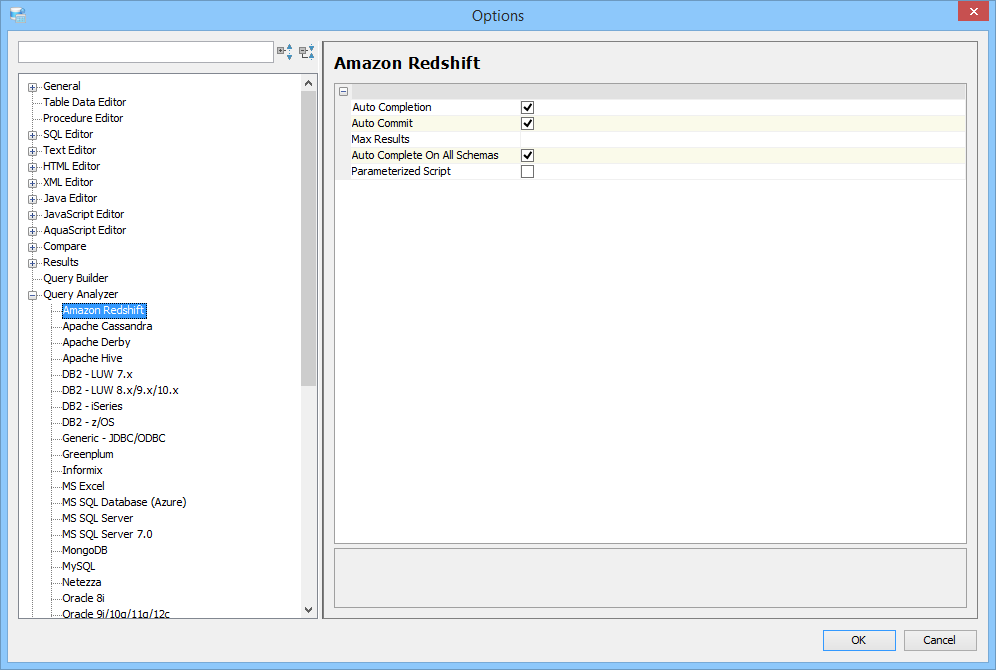Click the collapse all tree nodes icon
Viewport: 996px width, 670px height.
[x=307, y=52]
